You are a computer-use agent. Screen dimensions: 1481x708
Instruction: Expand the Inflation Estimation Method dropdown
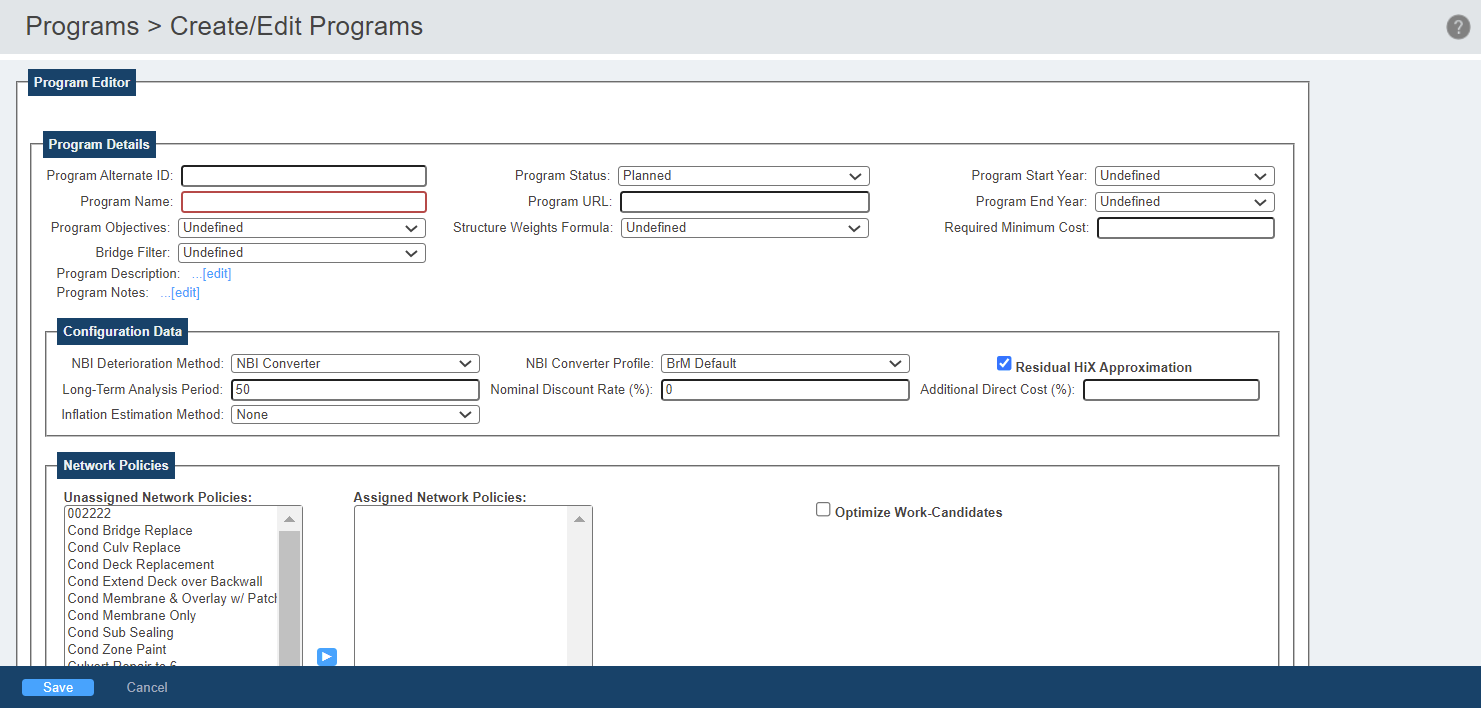[x=355, y=415]
